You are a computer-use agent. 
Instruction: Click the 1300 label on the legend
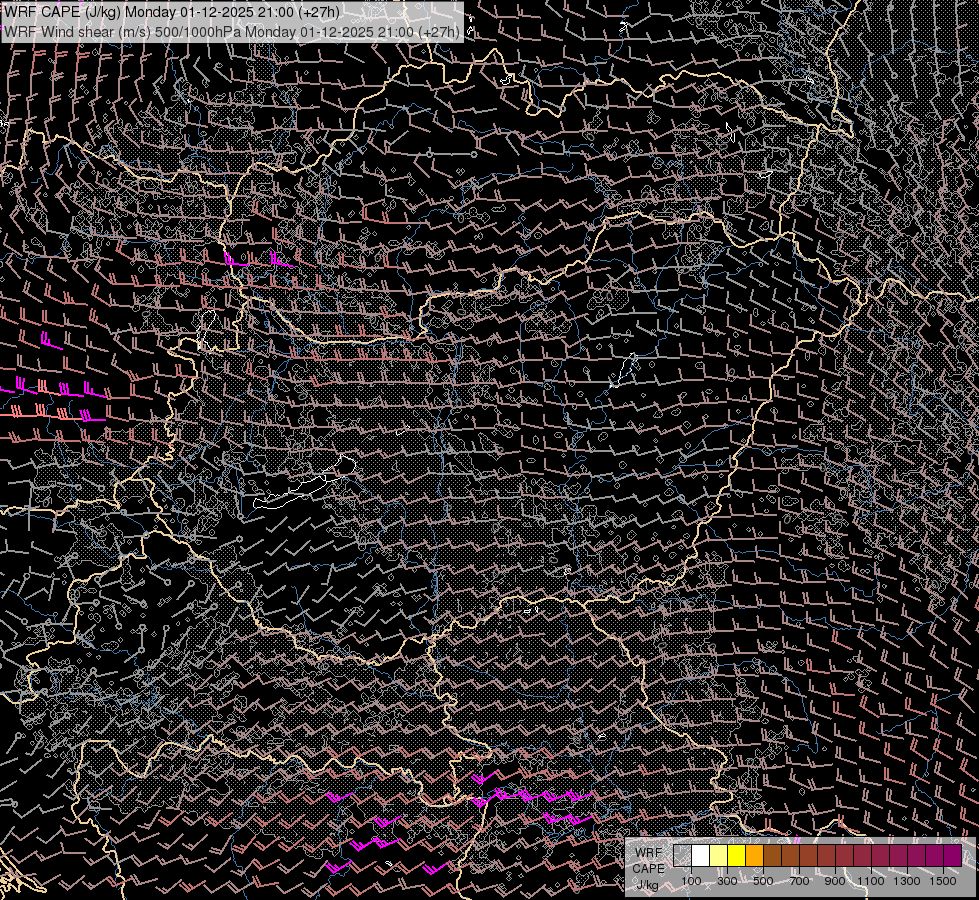(x=907, y=881)
